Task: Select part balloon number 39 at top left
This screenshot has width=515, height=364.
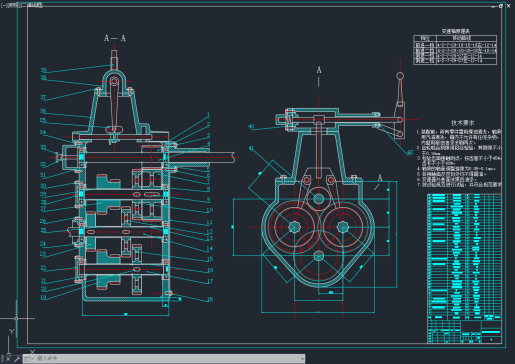Action: [x=44, y=70]
